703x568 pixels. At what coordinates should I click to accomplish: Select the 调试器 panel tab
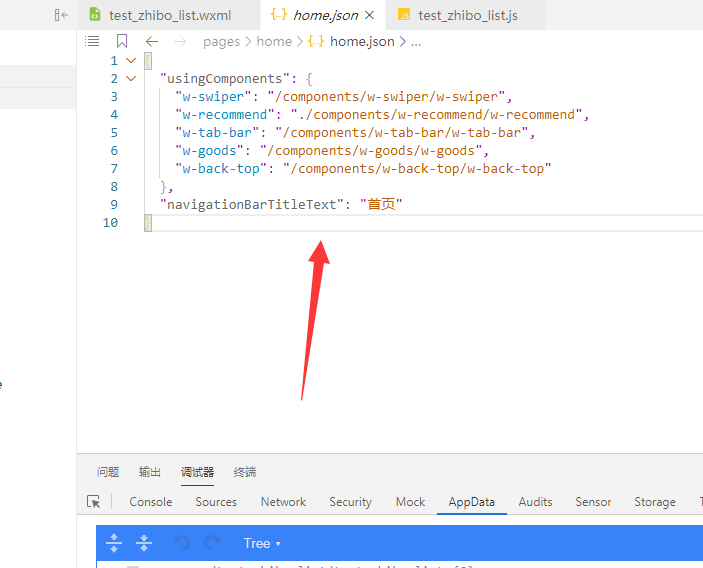point(197,472)
